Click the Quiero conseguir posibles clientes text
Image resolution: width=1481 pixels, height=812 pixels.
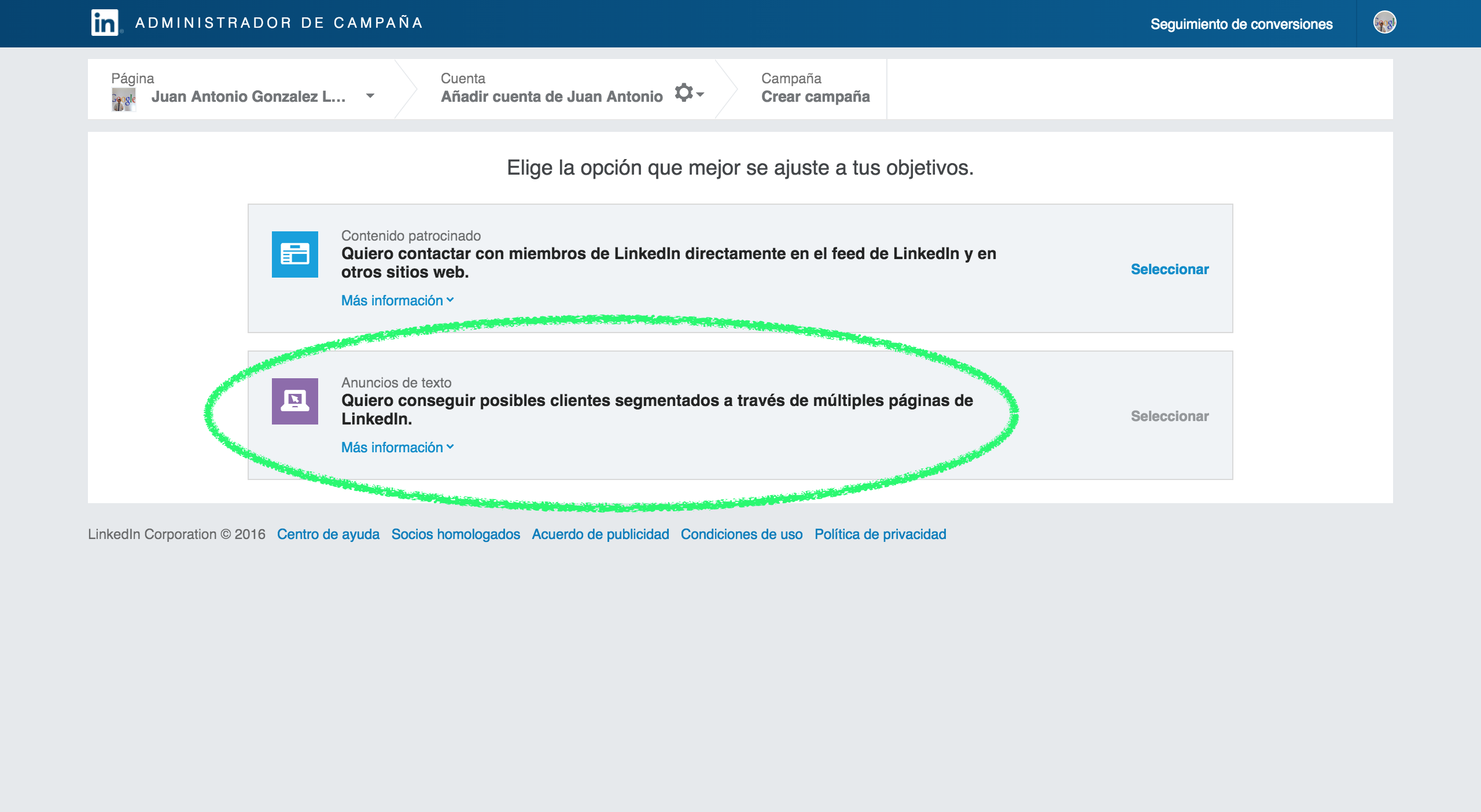click(657, 409)
